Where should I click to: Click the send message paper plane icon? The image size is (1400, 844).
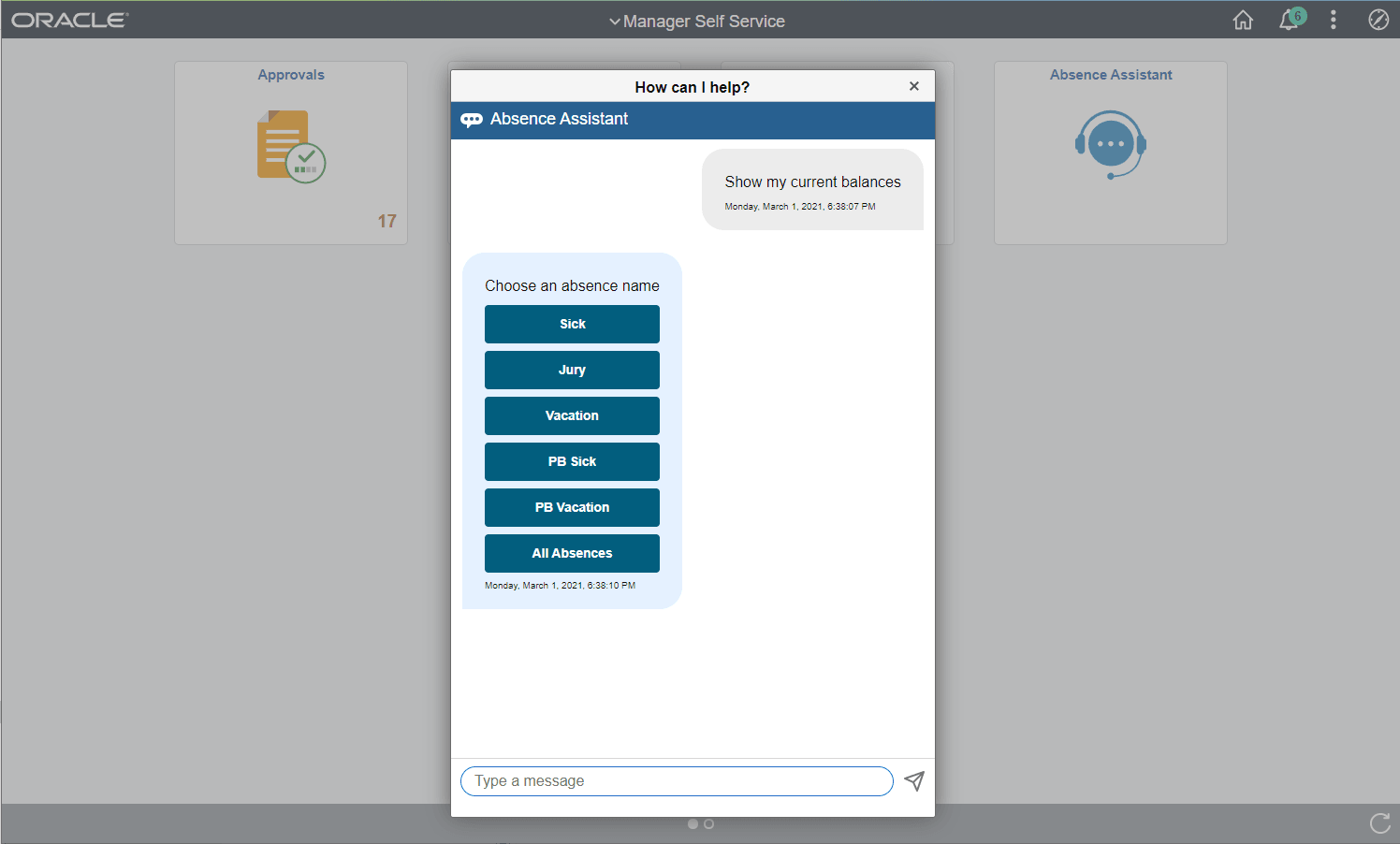tap(914, 781)
